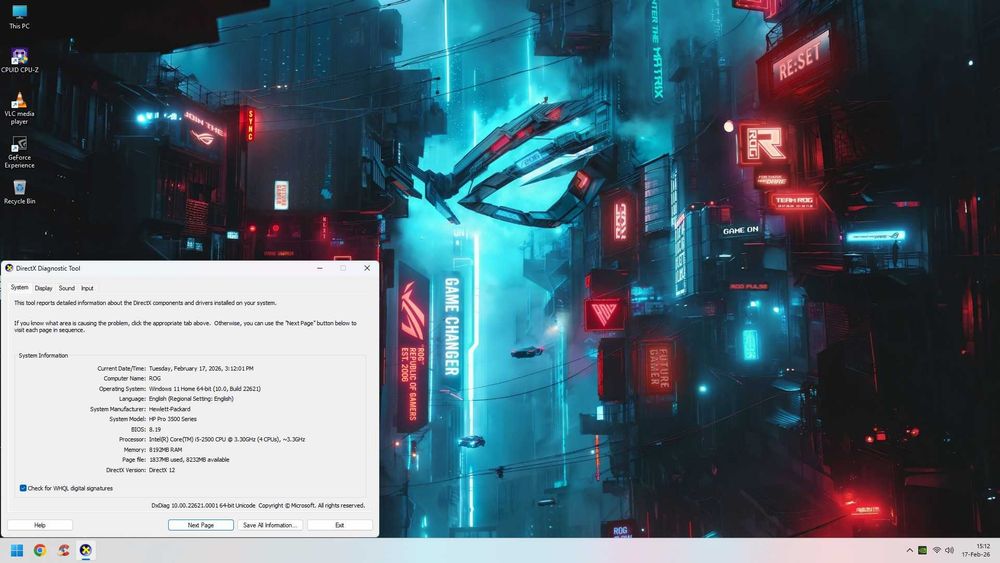Click Save All Information button
Screen dimensions: 1000x563
click(270, 525)
